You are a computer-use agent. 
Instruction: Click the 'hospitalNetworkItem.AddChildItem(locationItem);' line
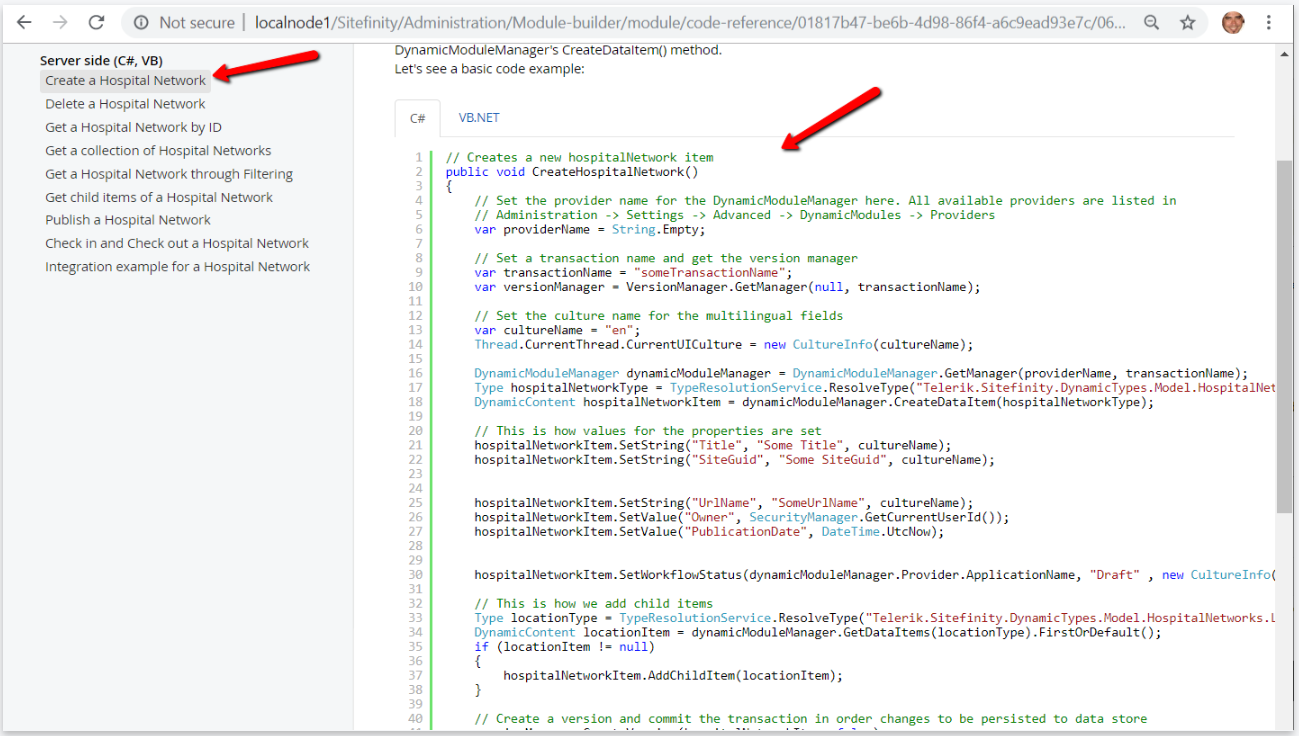(673, 675)
